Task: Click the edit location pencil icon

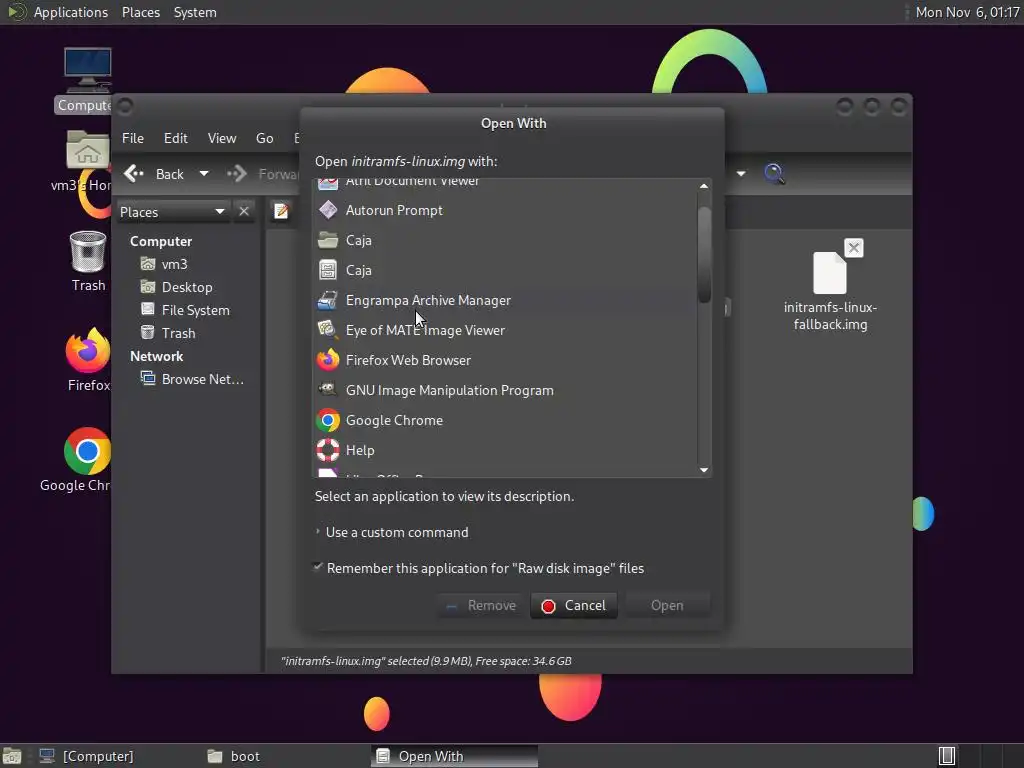Action: pos(281,211)
